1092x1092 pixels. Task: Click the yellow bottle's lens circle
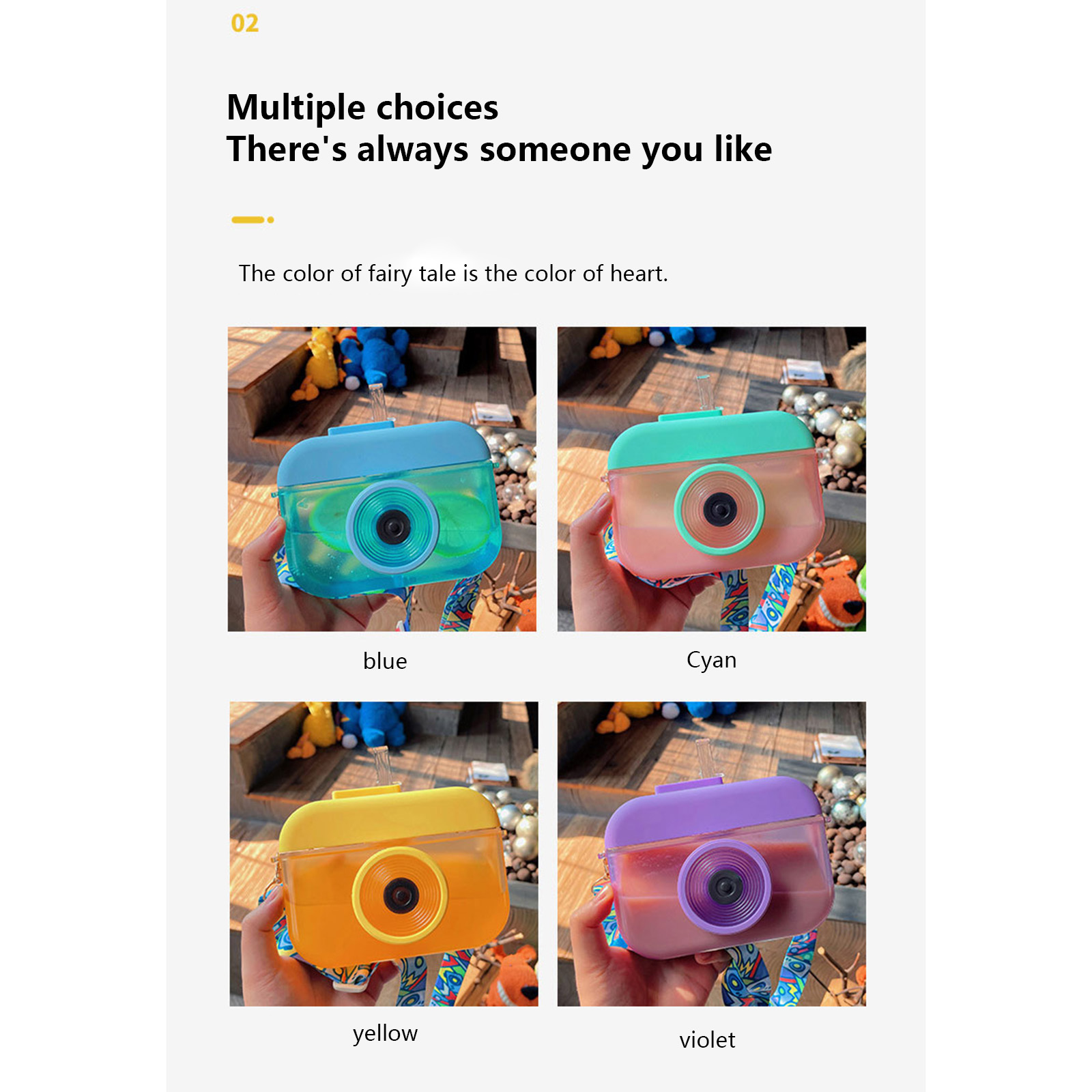tap(400, 895)
